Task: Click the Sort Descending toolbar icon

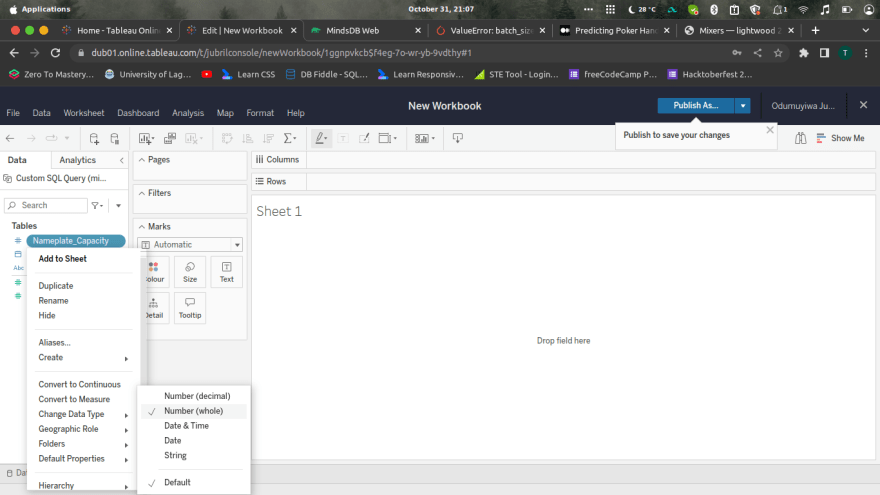Action: [x=268, y=138]
